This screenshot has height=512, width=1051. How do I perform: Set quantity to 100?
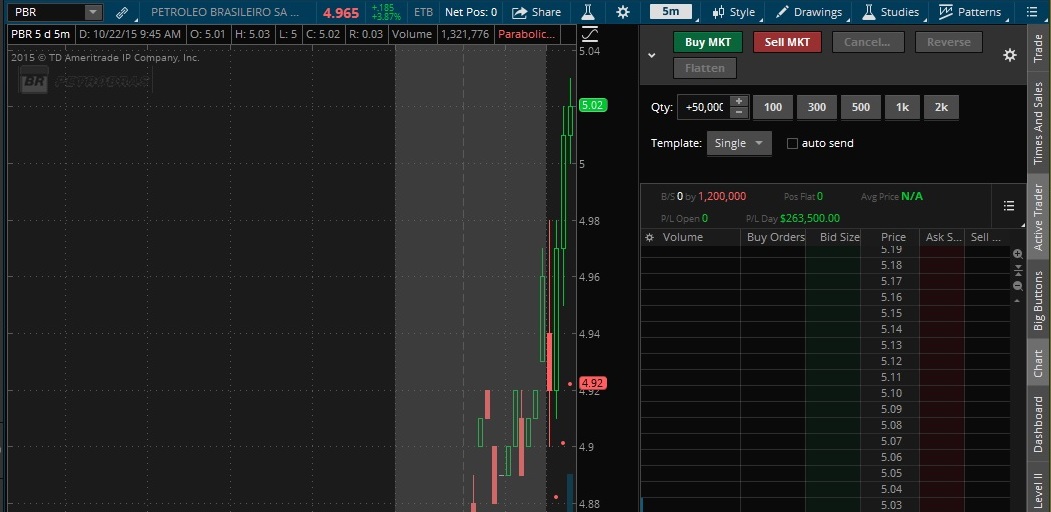tap(773, 107)
